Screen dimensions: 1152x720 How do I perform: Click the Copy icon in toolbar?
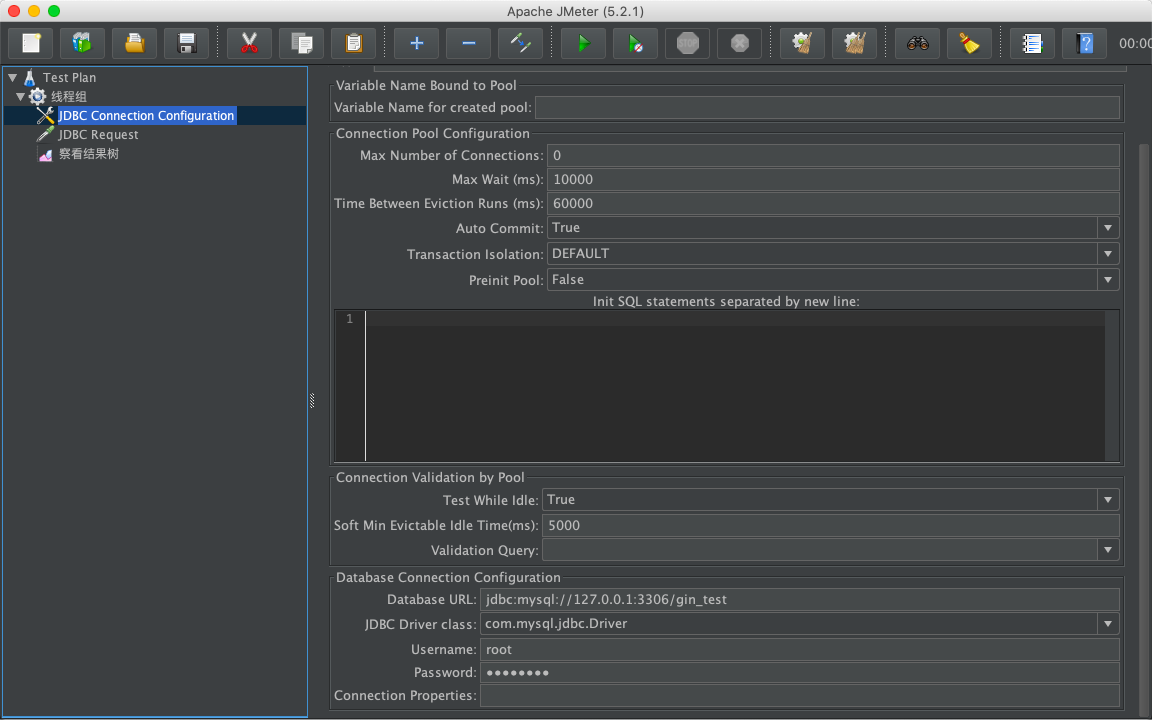tap(302, 43)
